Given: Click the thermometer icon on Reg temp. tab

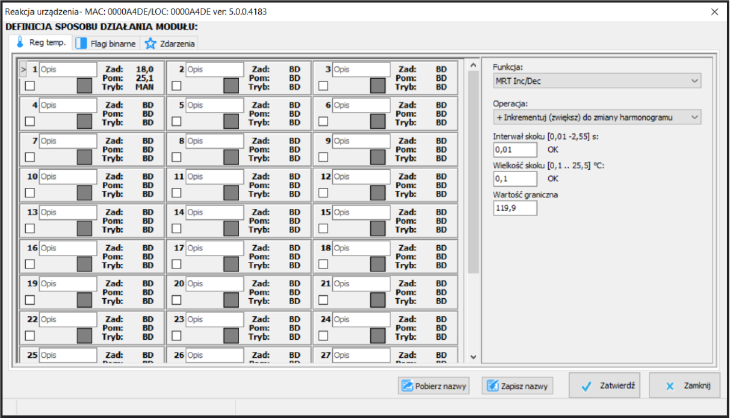Looking at the screenshot, I should 20,42.
